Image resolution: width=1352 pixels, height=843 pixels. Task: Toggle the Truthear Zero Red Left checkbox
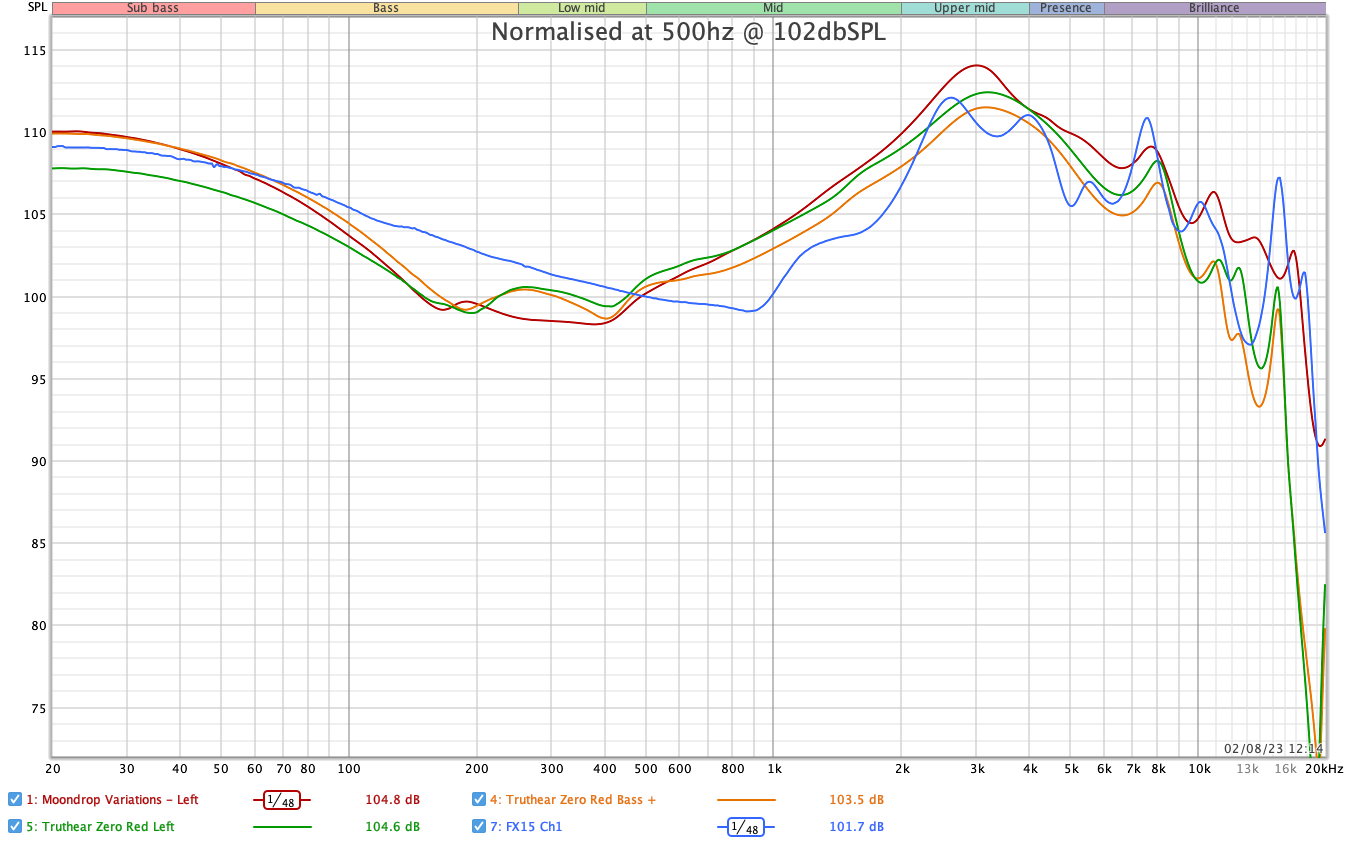coord(15,826)
